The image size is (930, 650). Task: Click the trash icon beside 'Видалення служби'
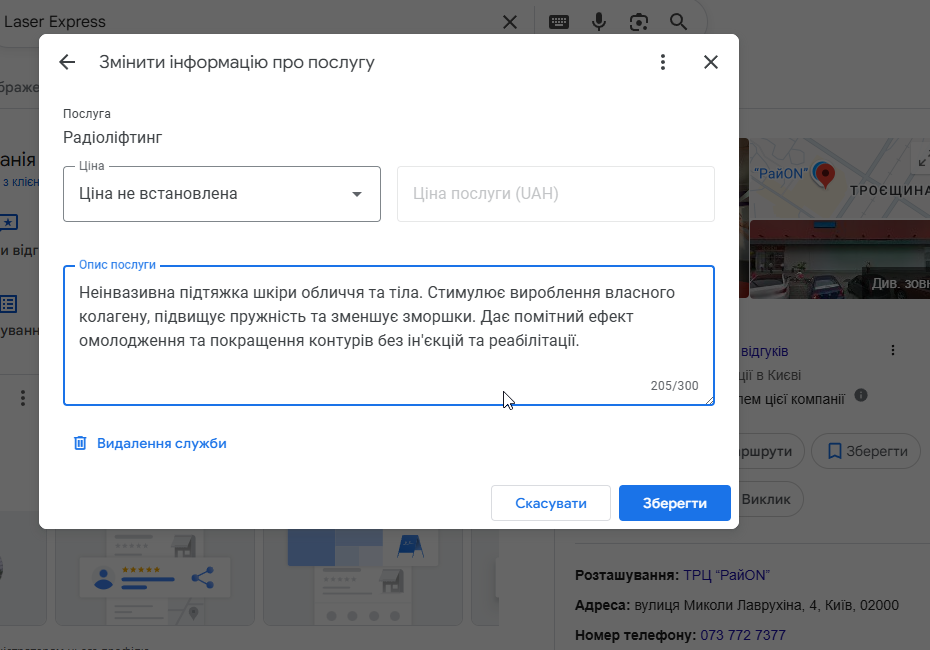[80, 443]
